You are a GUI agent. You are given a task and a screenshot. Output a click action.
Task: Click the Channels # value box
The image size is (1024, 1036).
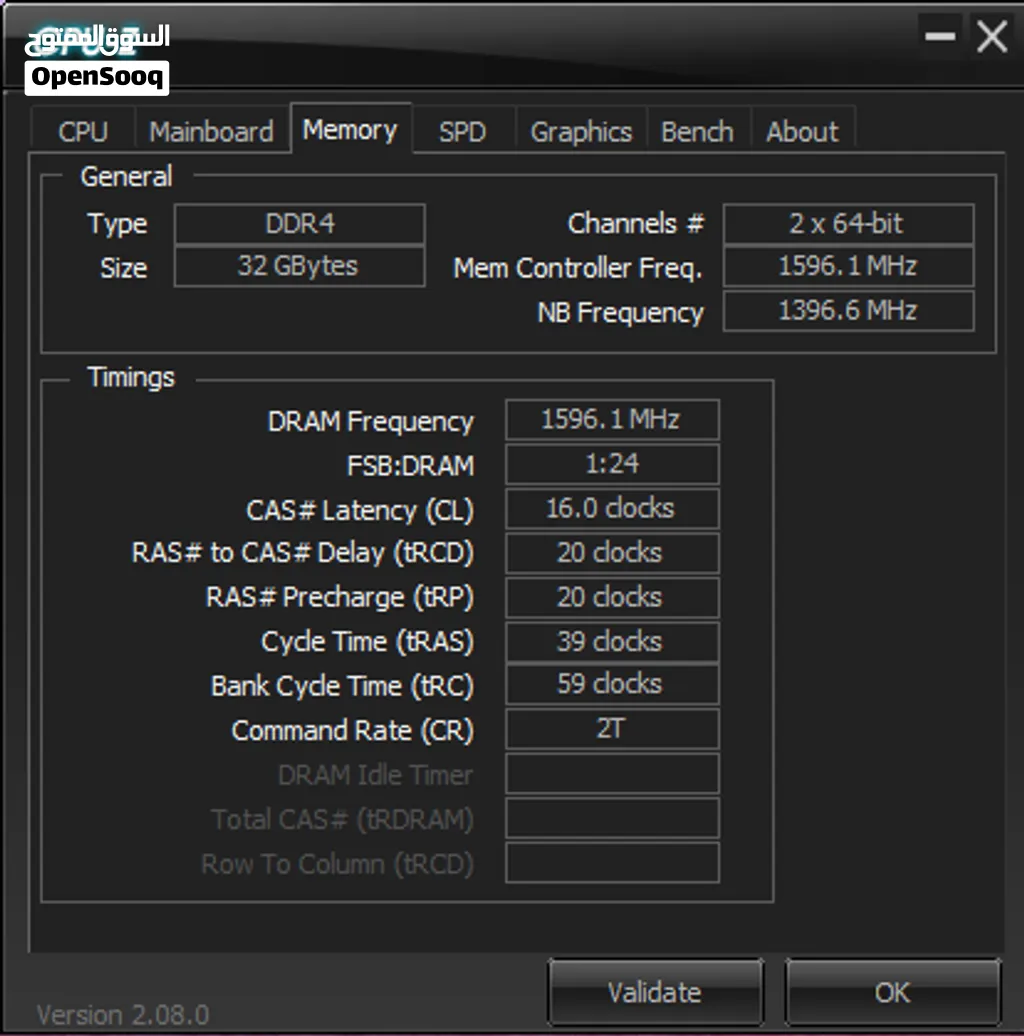pyautogui.click(x=848, y=224)
